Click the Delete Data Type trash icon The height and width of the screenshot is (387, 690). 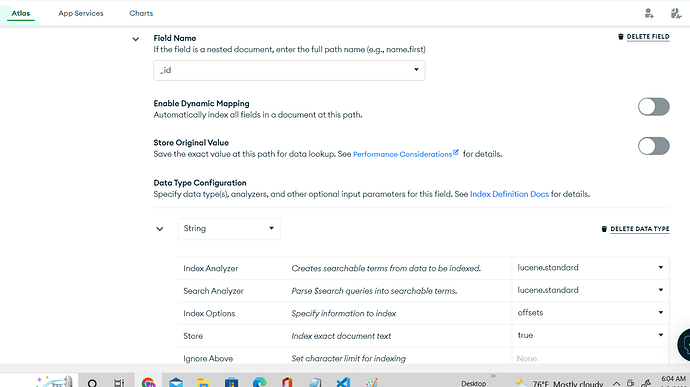click(x=604, y=229)
